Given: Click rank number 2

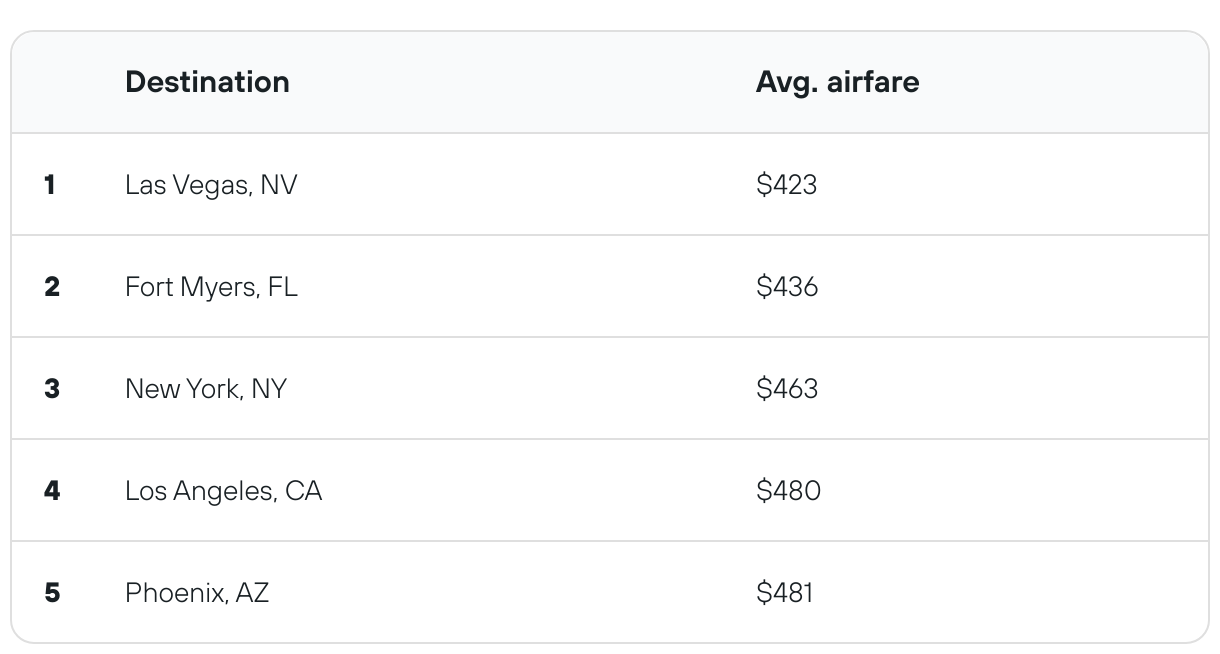Looking at the screenshot, I should (x=52, y=287).
